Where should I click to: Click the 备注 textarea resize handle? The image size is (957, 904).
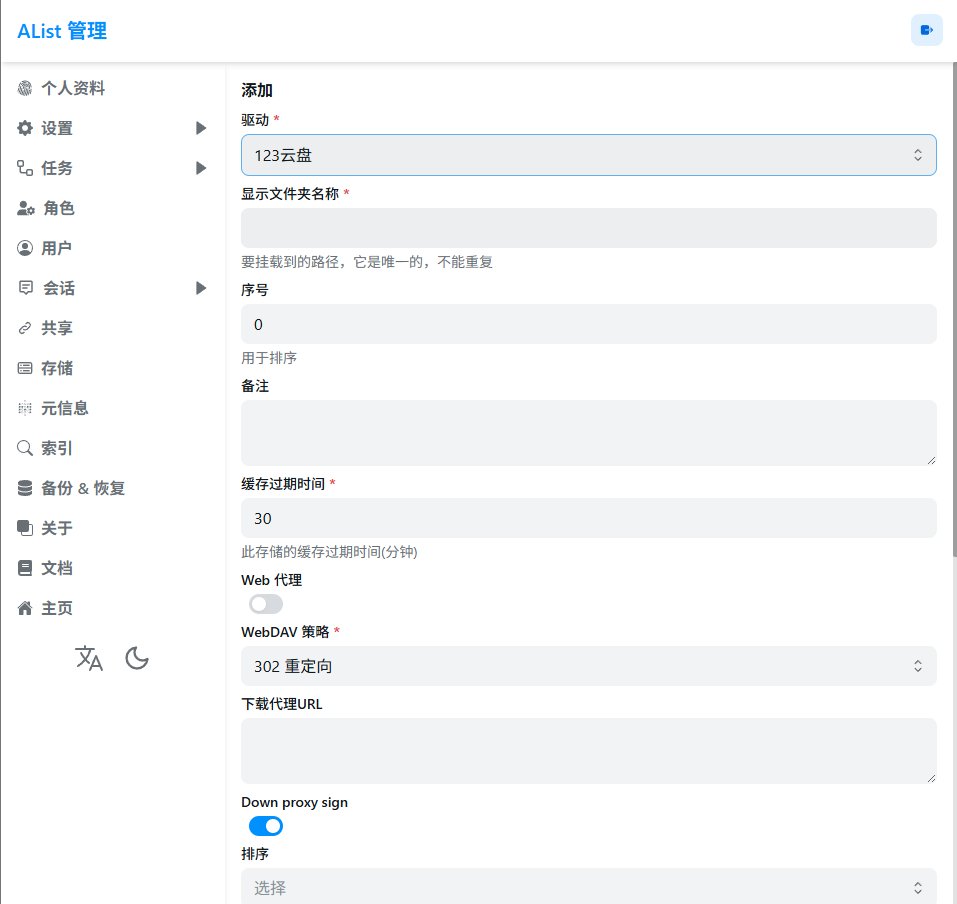point(931,461)
